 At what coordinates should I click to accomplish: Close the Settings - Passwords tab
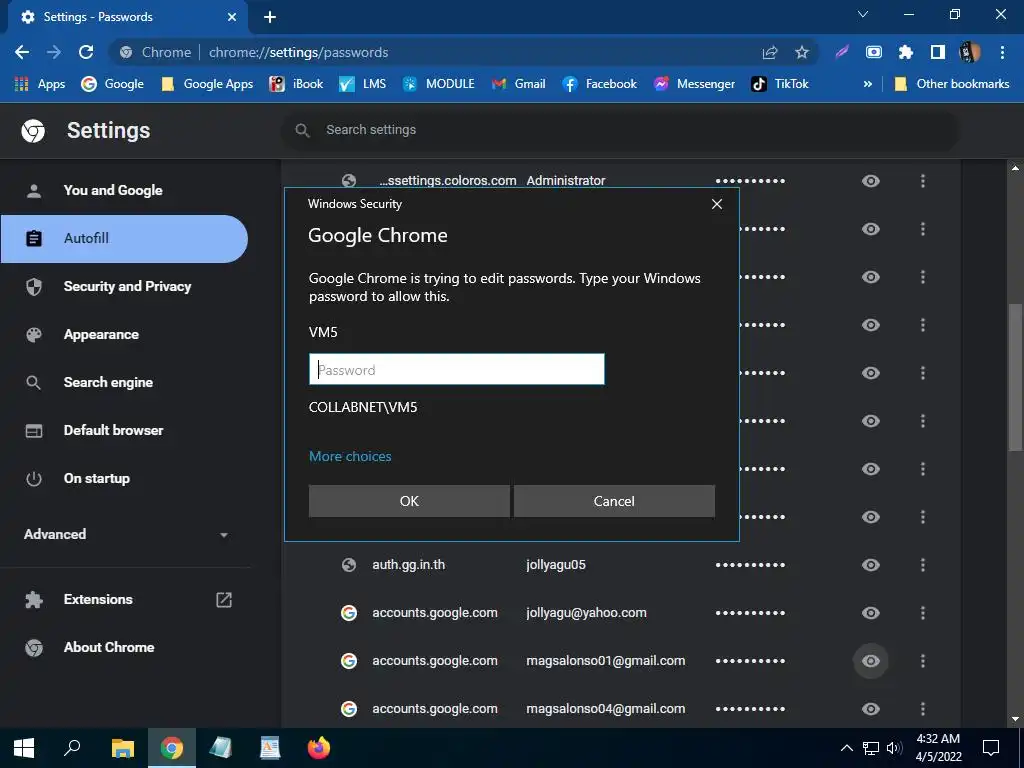click(x=232, y=17)
